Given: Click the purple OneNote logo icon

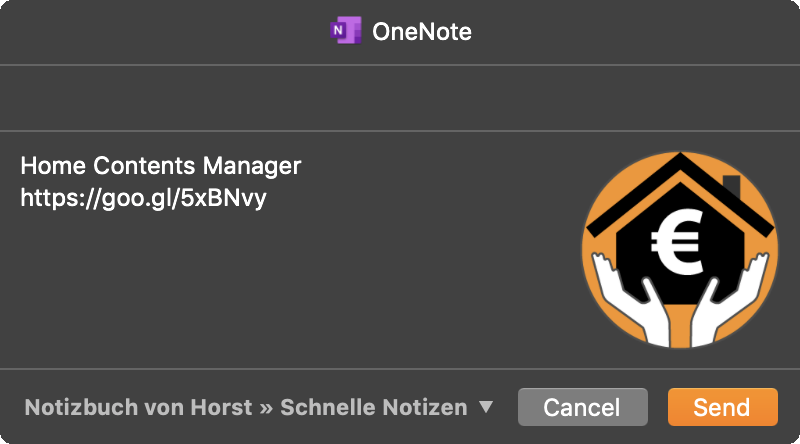Looking at the screenshot, I should click(346, 31).
